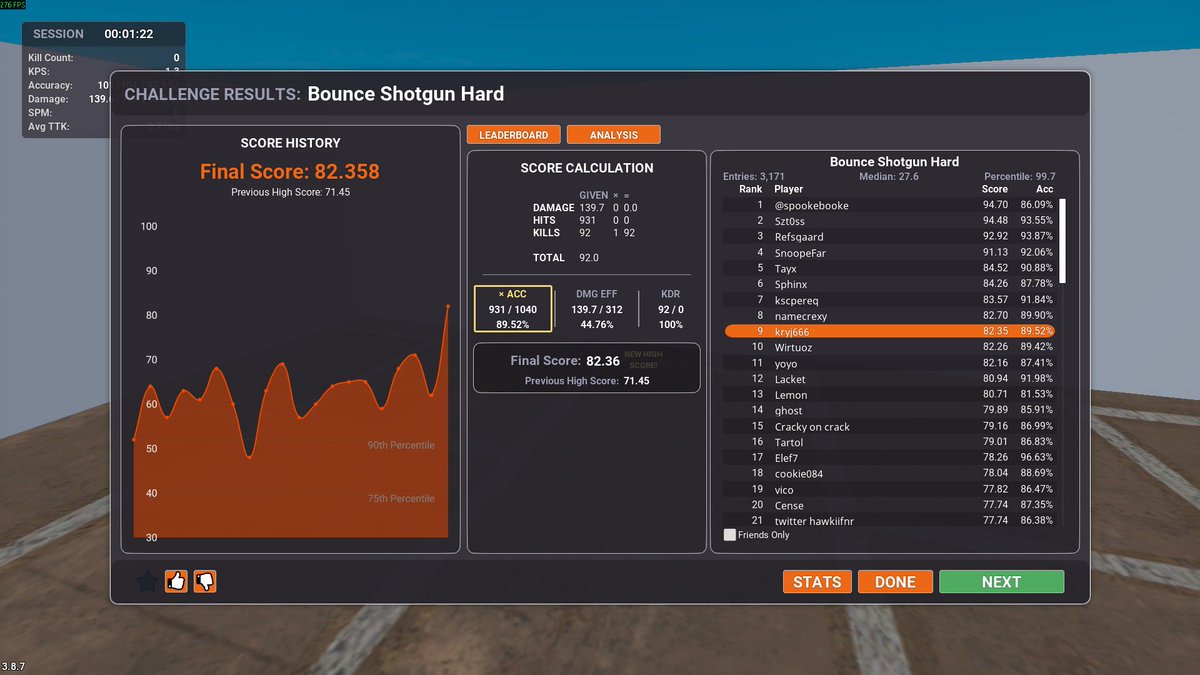Select leaderboard row for Tartol
The height and width of the screenshot is (675, 1200).
pos(890,442)
